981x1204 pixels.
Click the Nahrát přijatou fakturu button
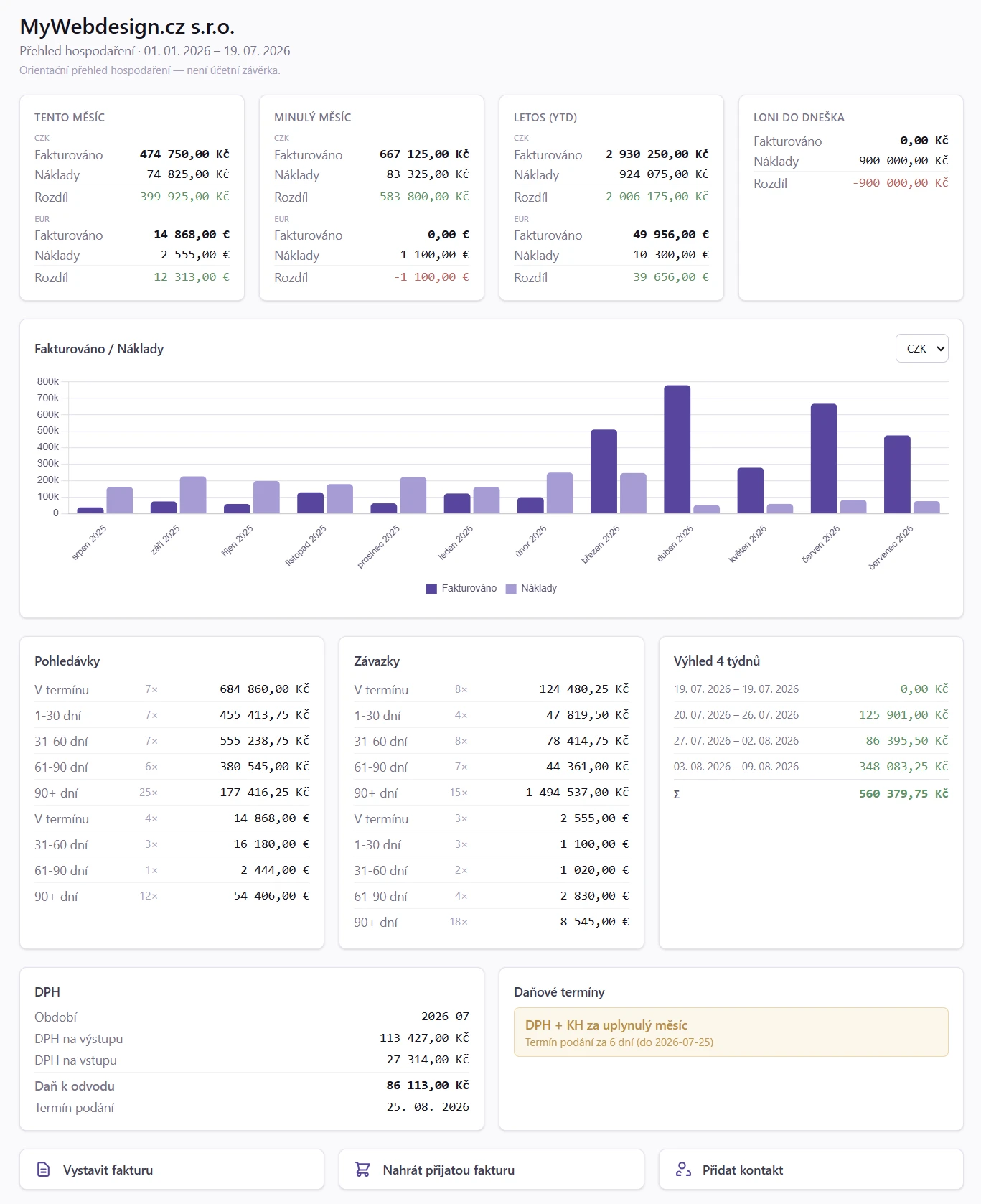491,1170
